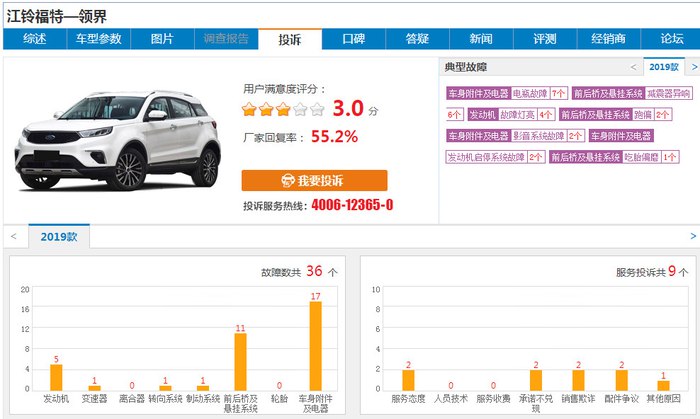Click the 故障数共 36 total label
Image resolution: width=700 pixels, height=419 pixels.
tap(300, 272)
